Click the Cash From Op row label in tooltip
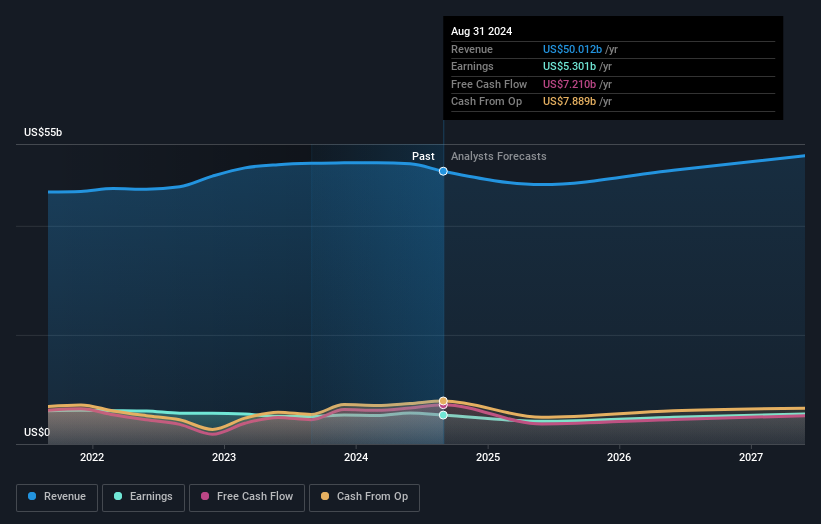821x524 pixels. (486, 102)
